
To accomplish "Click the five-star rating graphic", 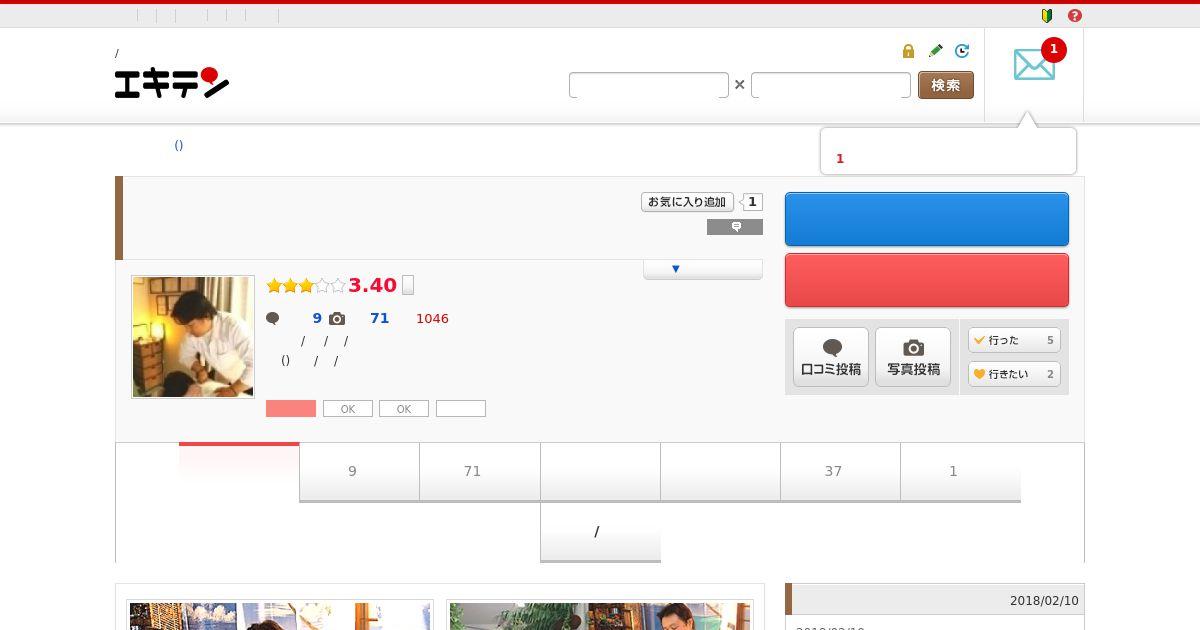I will [305, 286].
